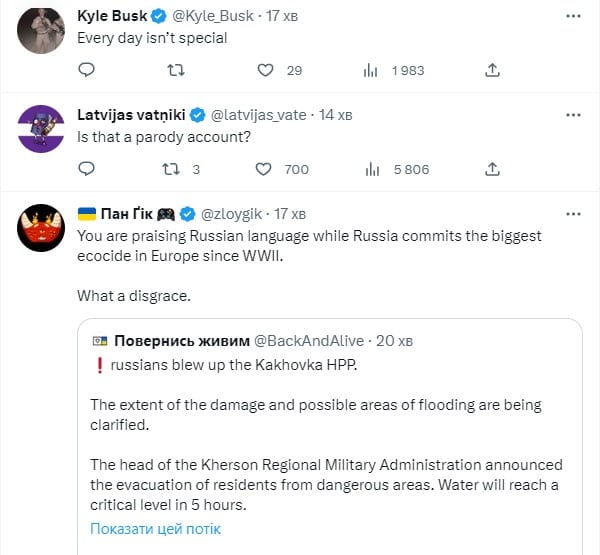Like the Latvijas vatņiki tweet

click(265, 169)
